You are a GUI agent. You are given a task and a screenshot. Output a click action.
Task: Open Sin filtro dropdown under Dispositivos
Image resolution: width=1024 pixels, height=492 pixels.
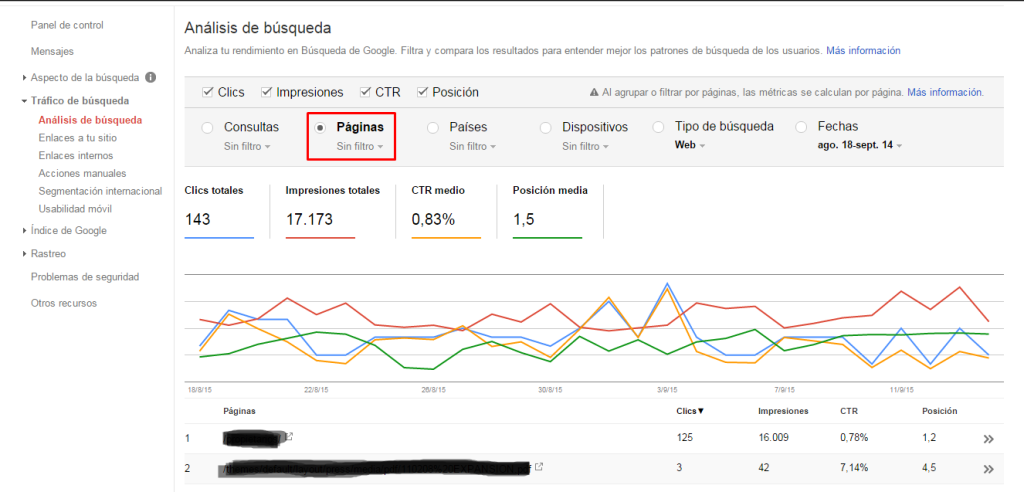tap(585, 146)
